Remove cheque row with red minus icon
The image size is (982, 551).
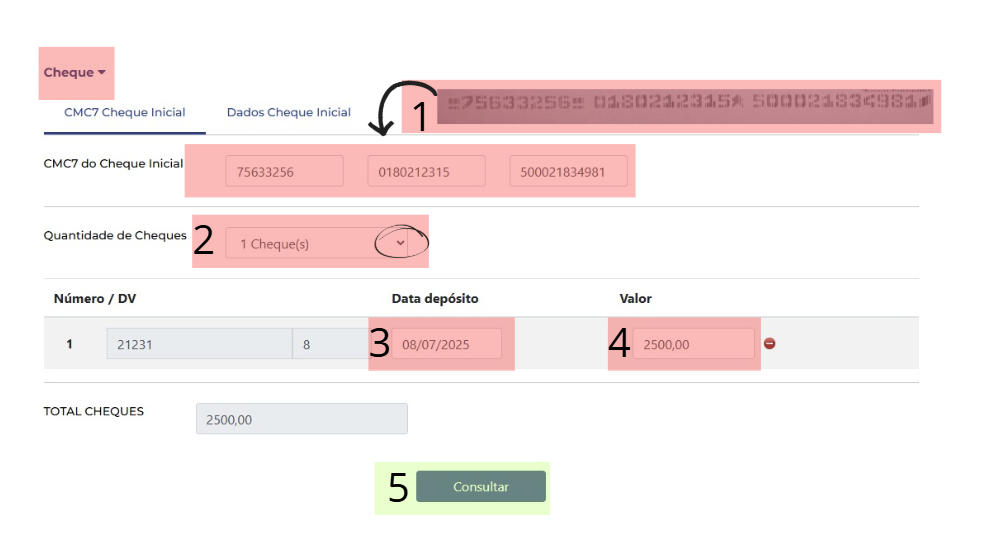pyautogui.click(x=770, y=343)
